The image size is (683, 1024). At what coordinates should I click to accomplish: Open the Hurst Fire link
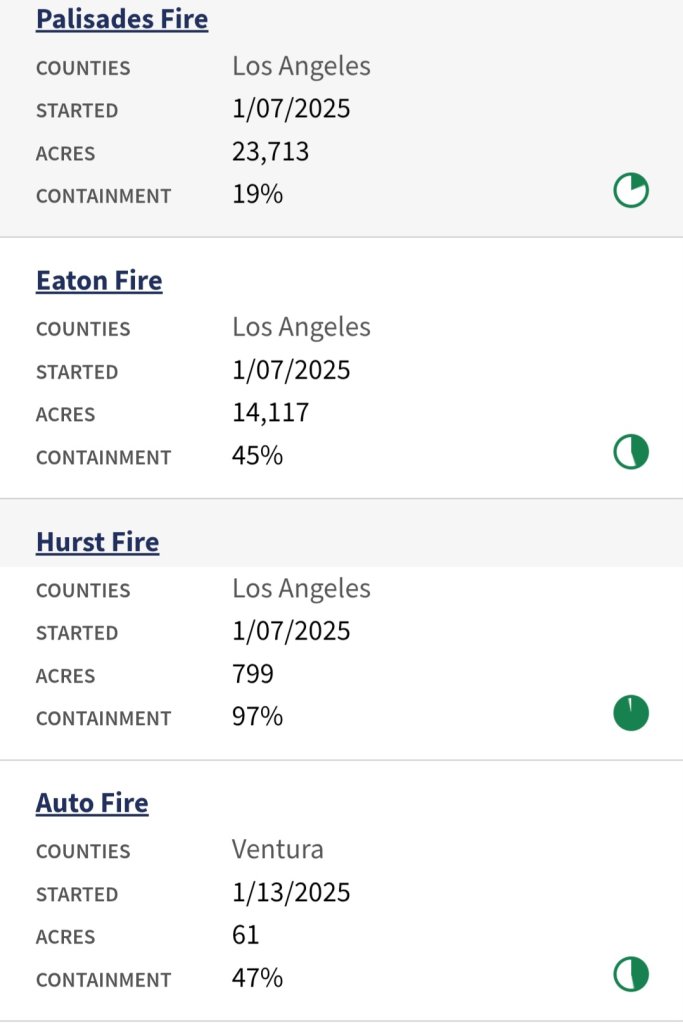pyautogui.click(x=97, y=542)
